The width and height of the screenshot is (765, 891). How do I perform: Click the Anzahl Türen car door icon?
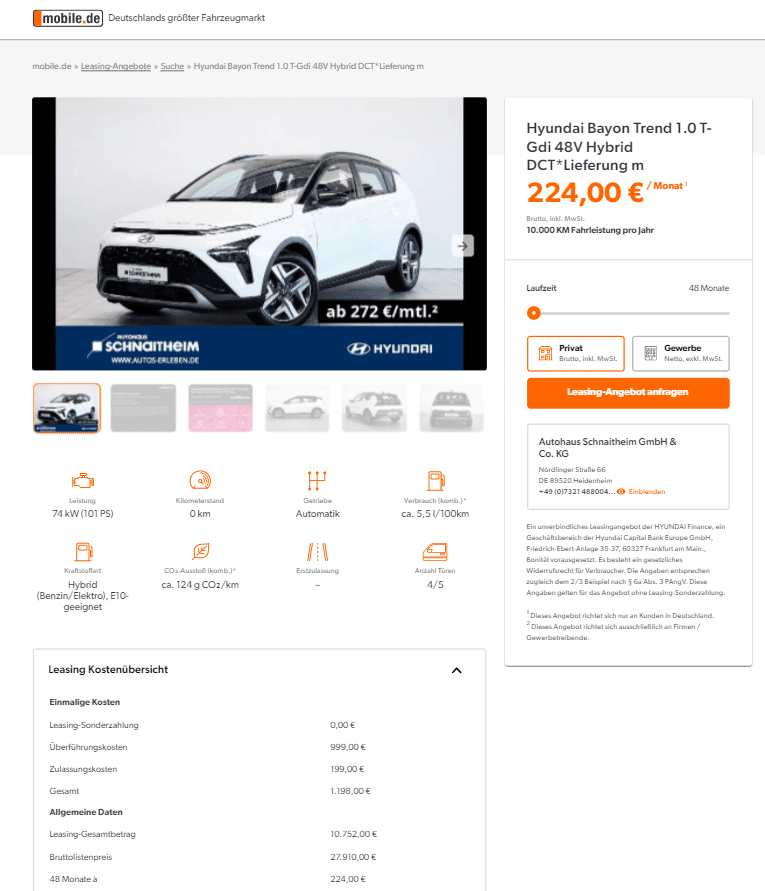(x=435, y=551)
